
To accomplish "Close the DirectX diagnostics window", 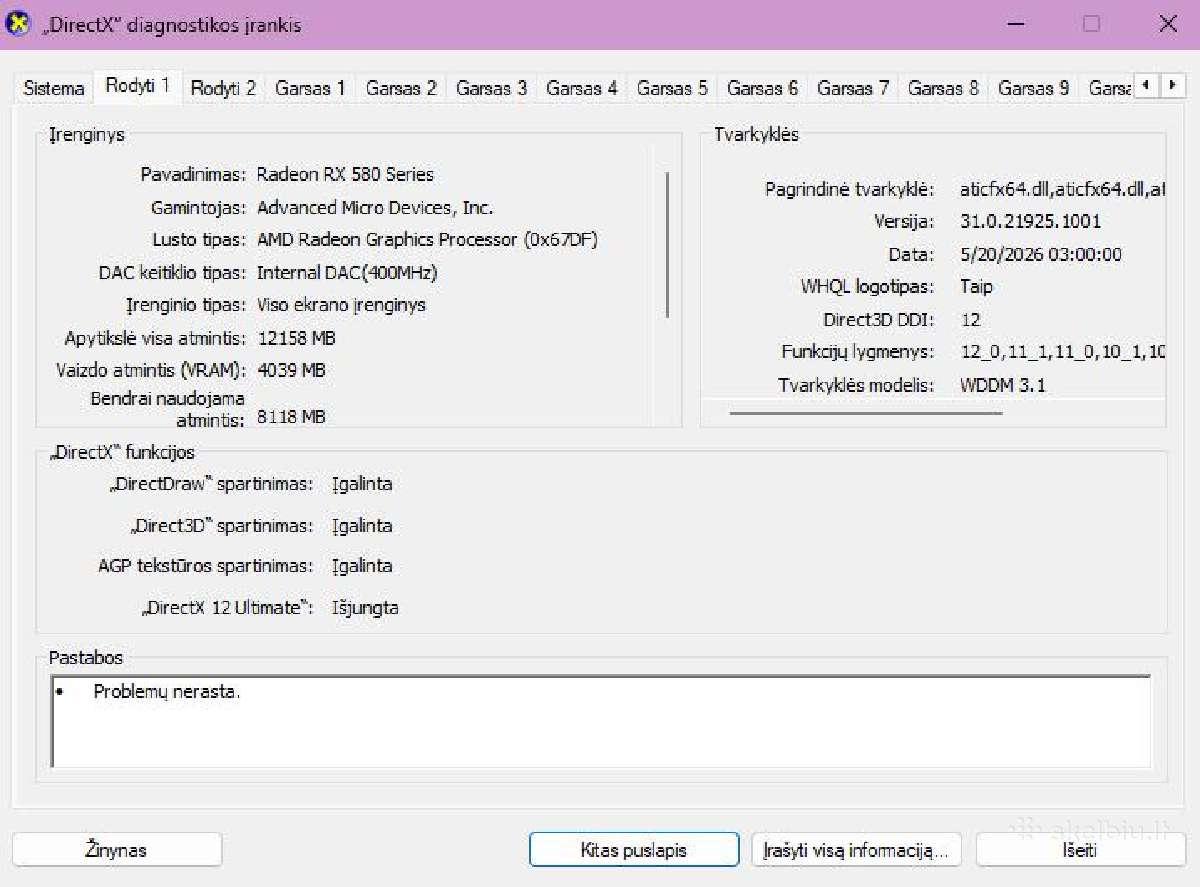I will (x=1167, y=24).
